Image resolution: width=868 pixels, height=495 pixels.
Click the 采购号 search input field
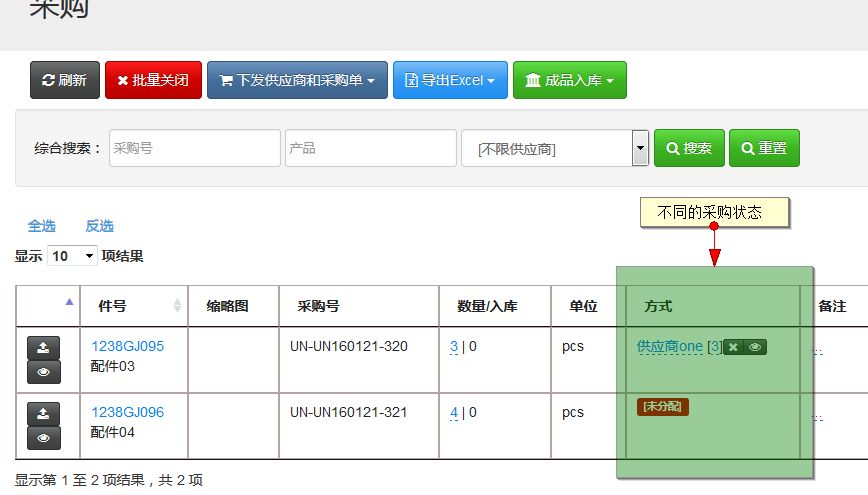(x=194, y=148)
